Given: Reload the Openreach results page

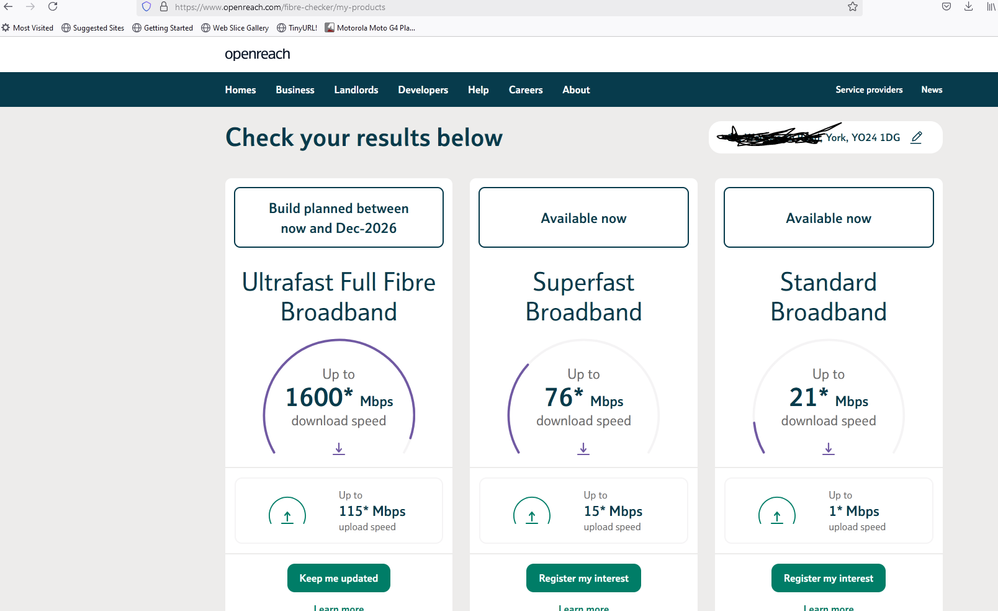Looking at the screenshot, I should (51, 7).
